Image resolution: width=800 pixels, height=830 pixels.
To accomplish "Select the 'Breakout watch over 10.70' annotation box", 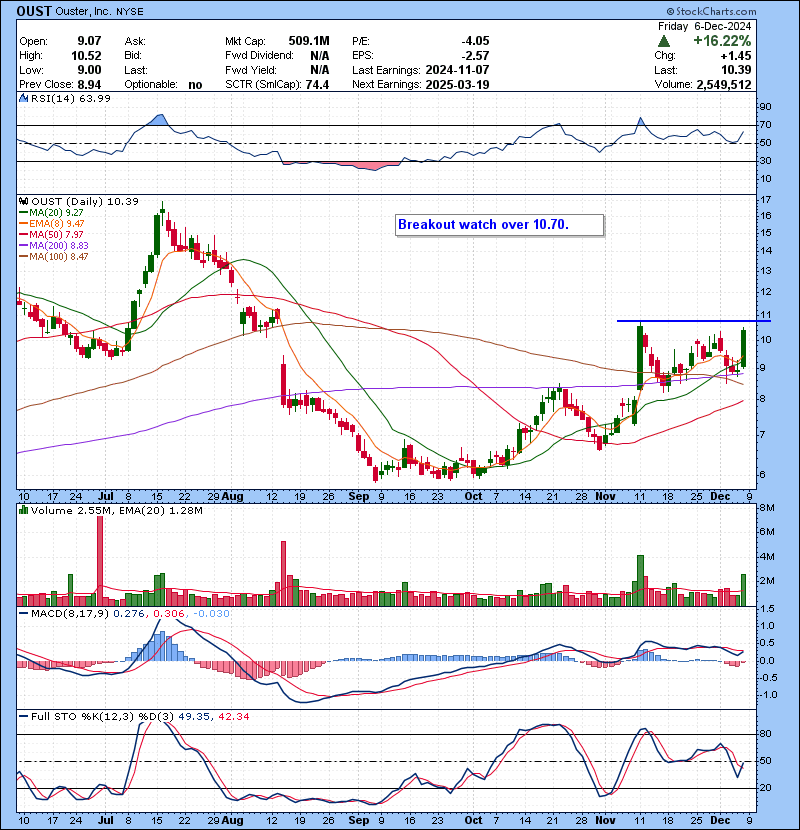I will tap(499, 224).
